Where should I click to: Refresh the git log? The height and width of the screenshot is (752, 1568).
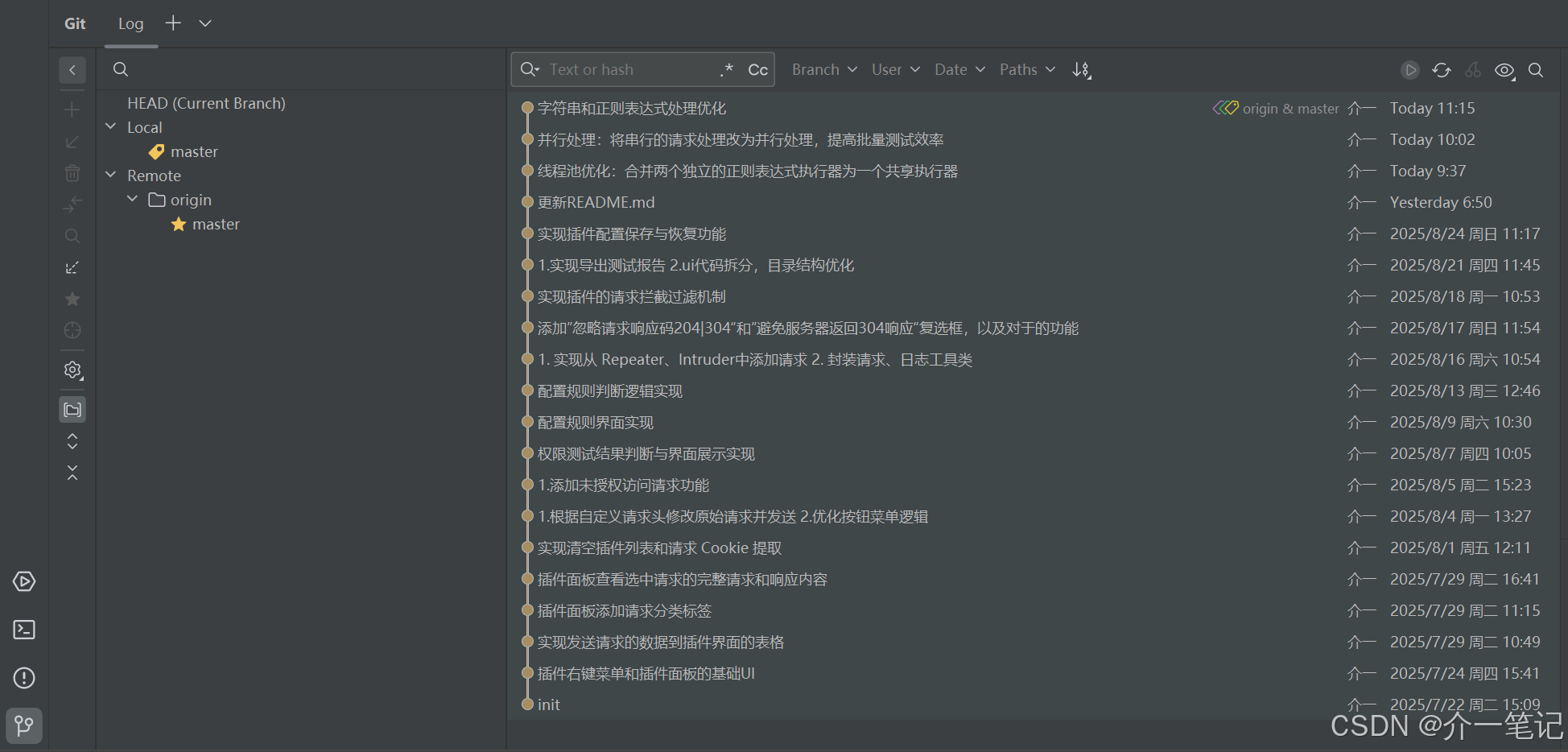(x=1442, y=70)
